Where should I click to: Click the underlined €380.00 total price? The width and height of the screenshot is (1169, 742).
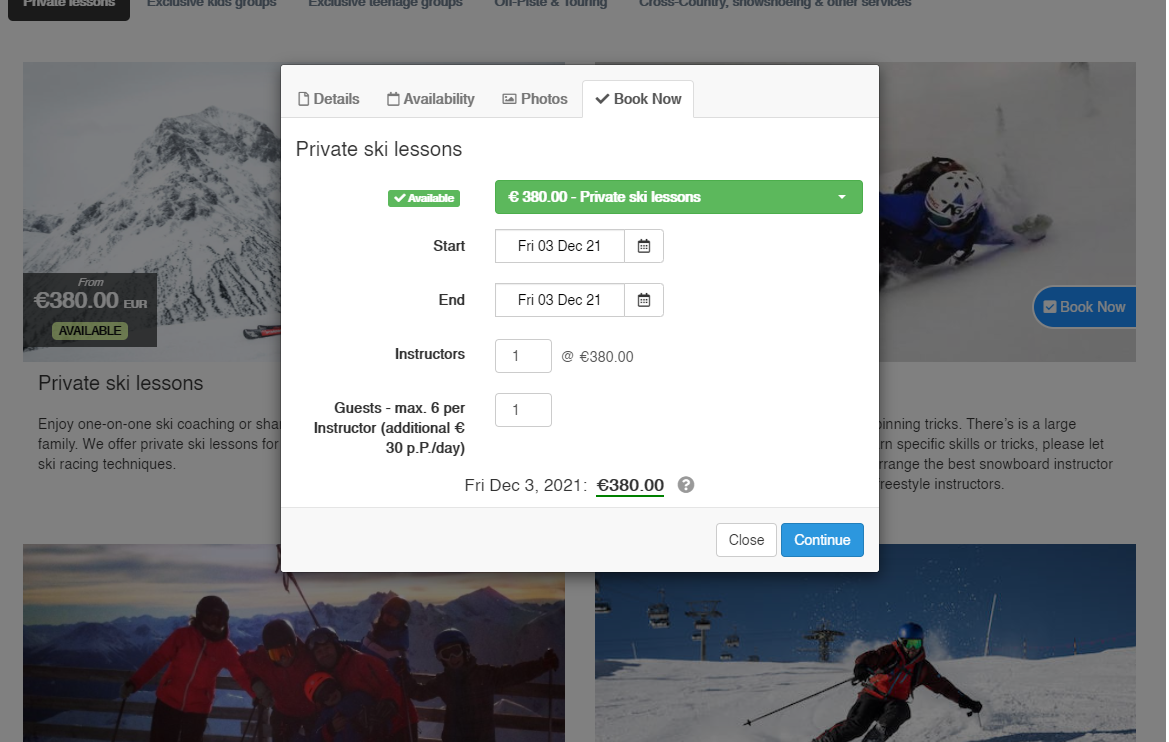pyautogui.click(x=630, y=485)
